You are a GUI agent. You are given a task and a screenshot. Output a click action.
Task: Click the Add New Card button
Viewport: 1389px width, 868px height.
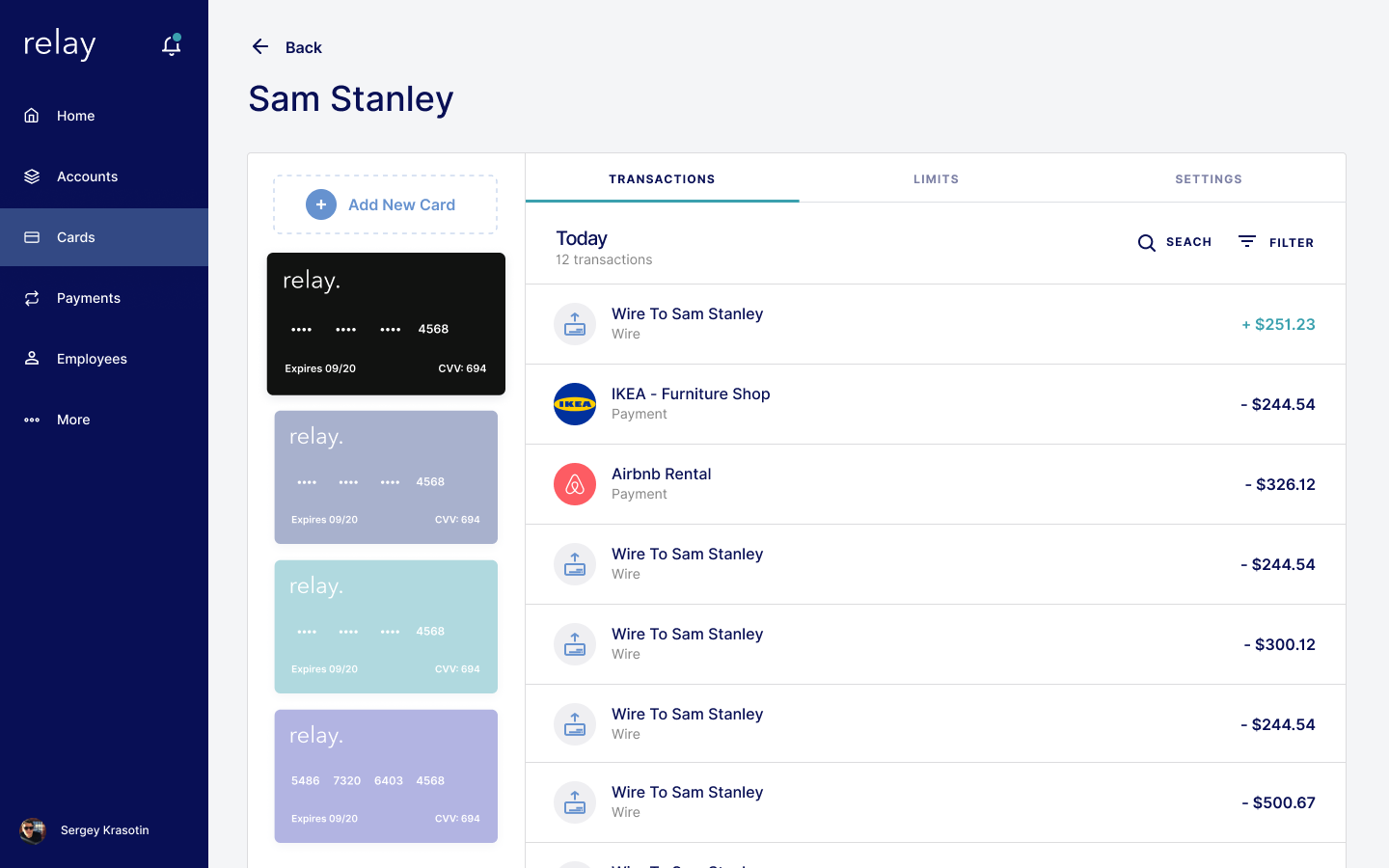click(x=386, y=204)
